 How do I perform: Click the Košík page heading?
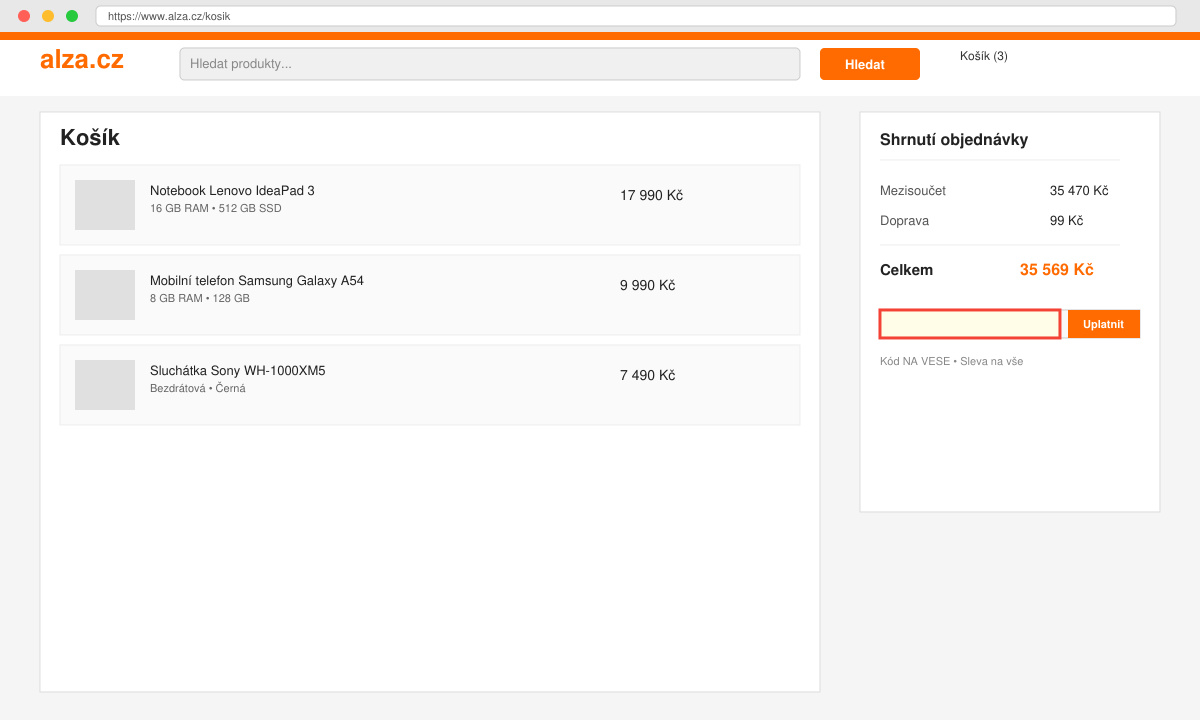point(90,138)
